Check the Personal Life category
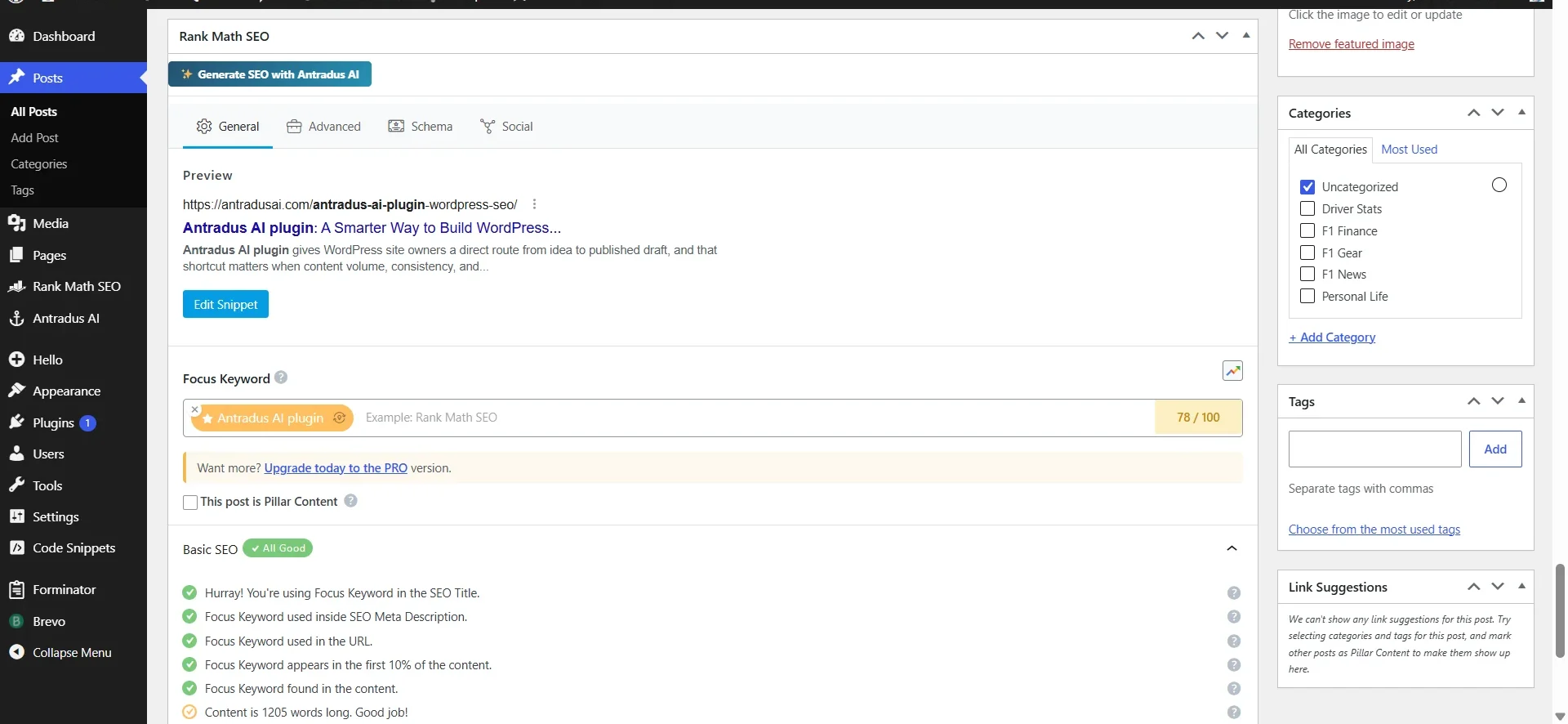Viewport: 1568px width, 724px height. click(x=1307, y=296)
